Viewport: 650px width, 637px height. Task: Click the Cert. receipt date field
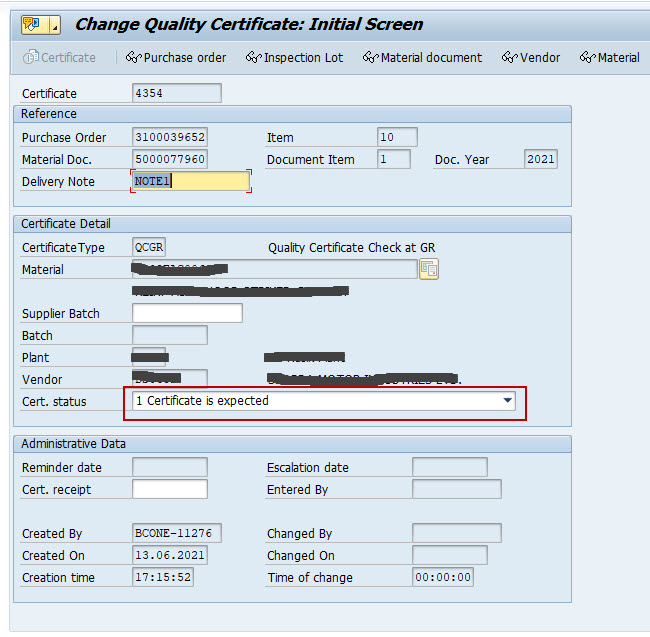tap(170, 489)
